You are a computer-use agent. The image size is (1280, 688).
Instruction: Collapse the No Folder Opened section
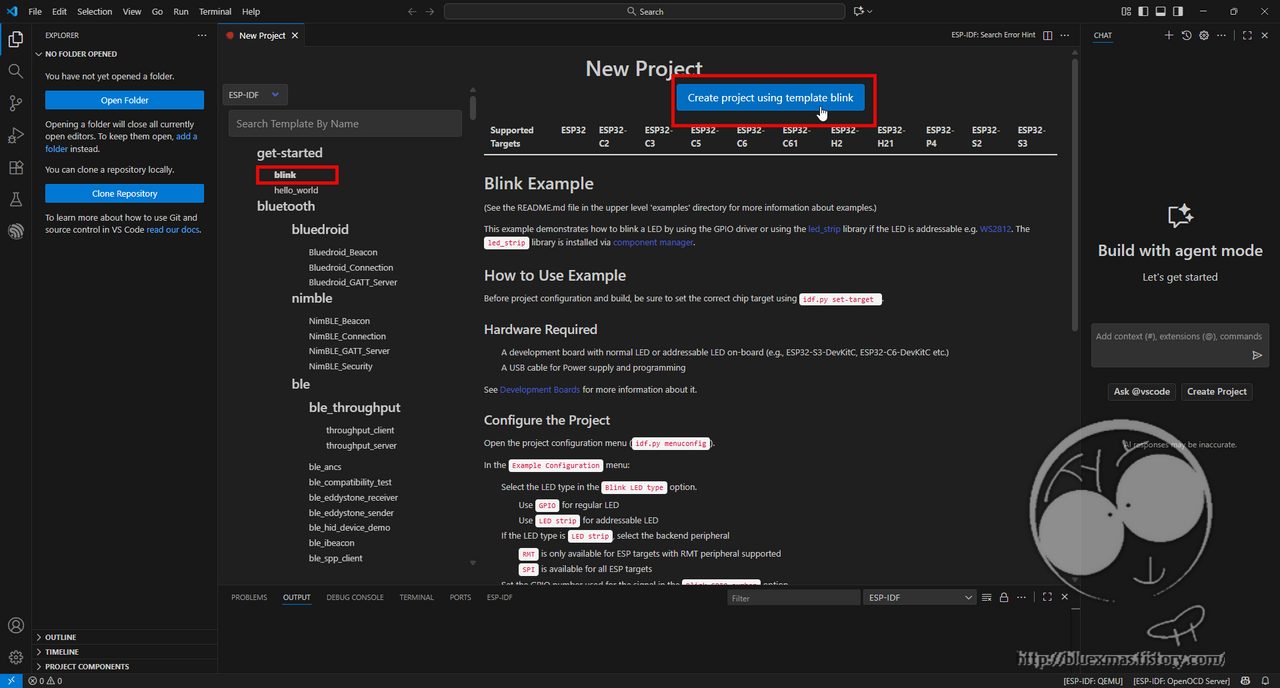pyautogui.click(x=124, y=54)
